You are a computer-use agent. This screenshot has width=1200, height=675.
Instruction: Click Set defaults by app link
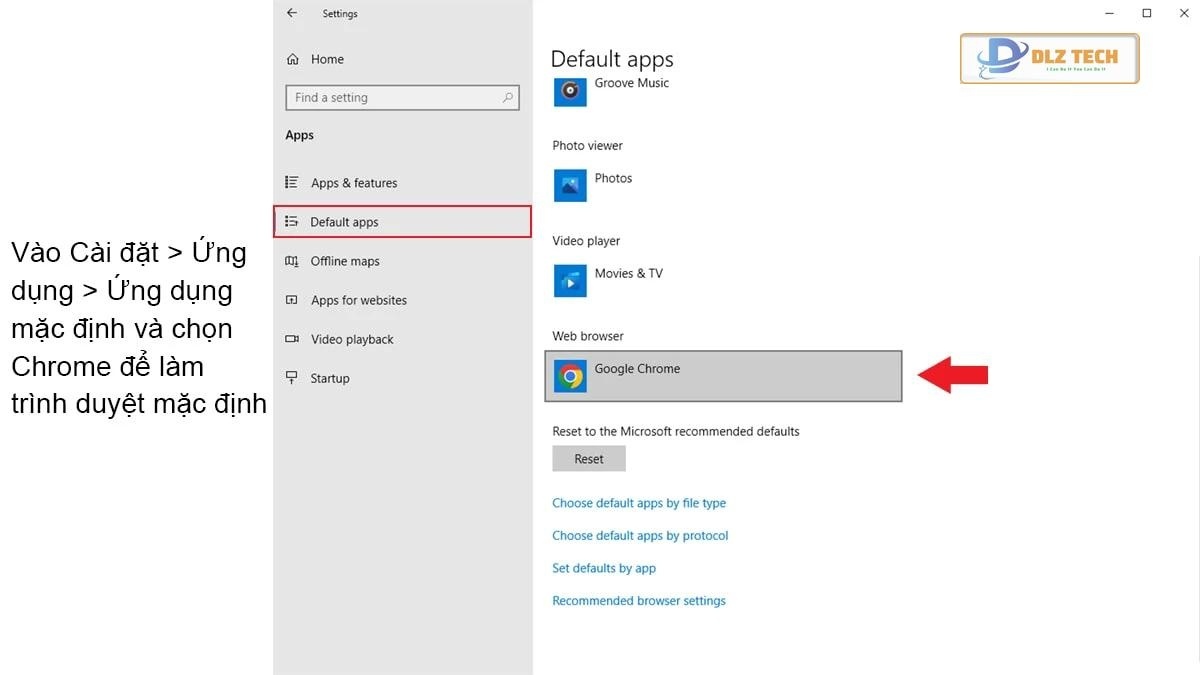coord(604,568)
